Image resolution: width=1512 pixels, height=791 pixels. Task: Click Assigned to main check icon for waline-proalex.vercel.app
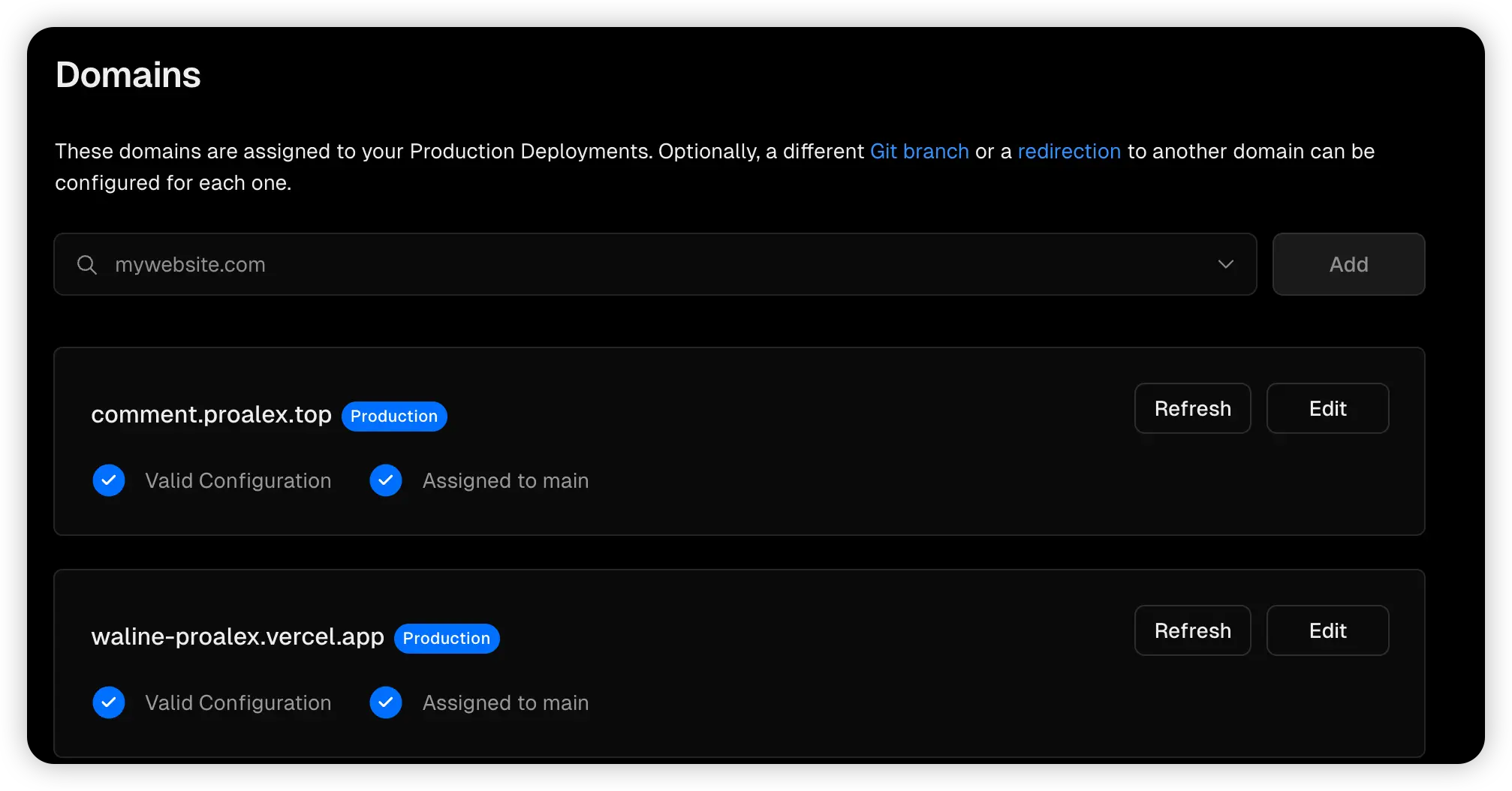(386, 702)
